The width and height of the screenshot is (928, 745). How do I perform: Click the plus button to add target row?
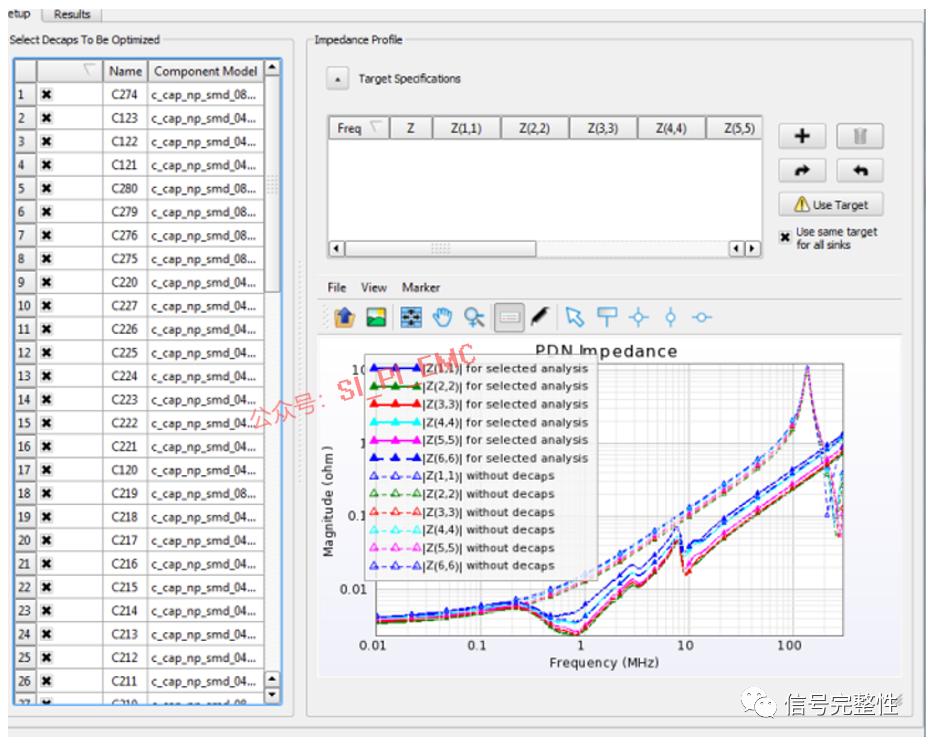802,137
